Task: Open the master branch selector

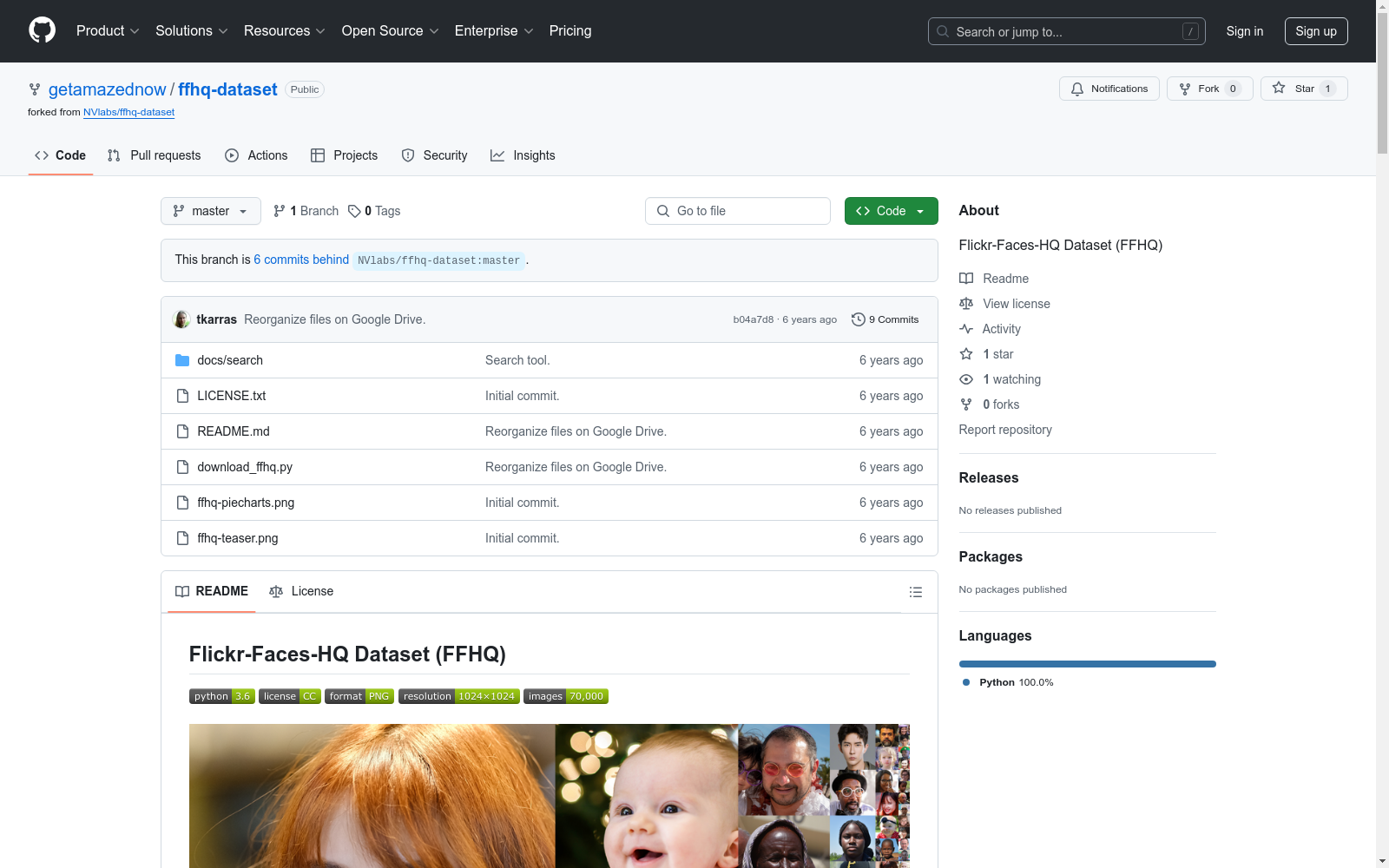Action: point(211,211)
